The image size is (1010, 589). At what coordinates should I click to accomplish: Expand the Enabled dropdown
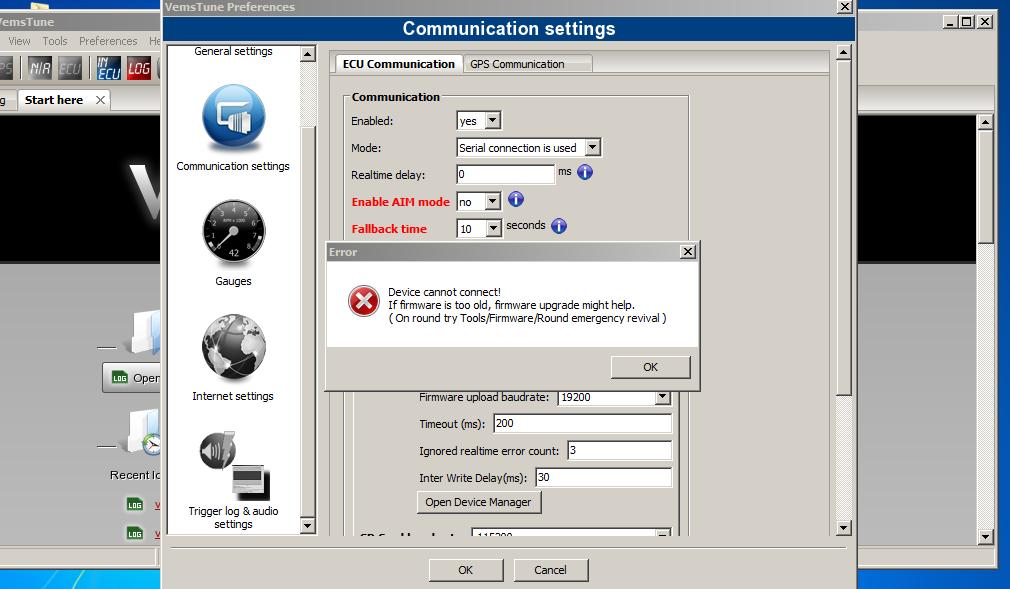pyautogui.click(x=493, y=121)
